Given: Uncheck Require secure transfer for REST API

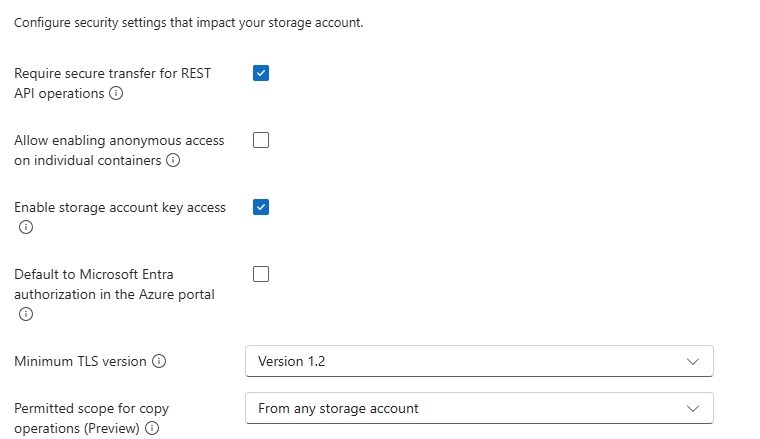Looking at the screenshot, I should pyautogui.click(x=261, y=73).
